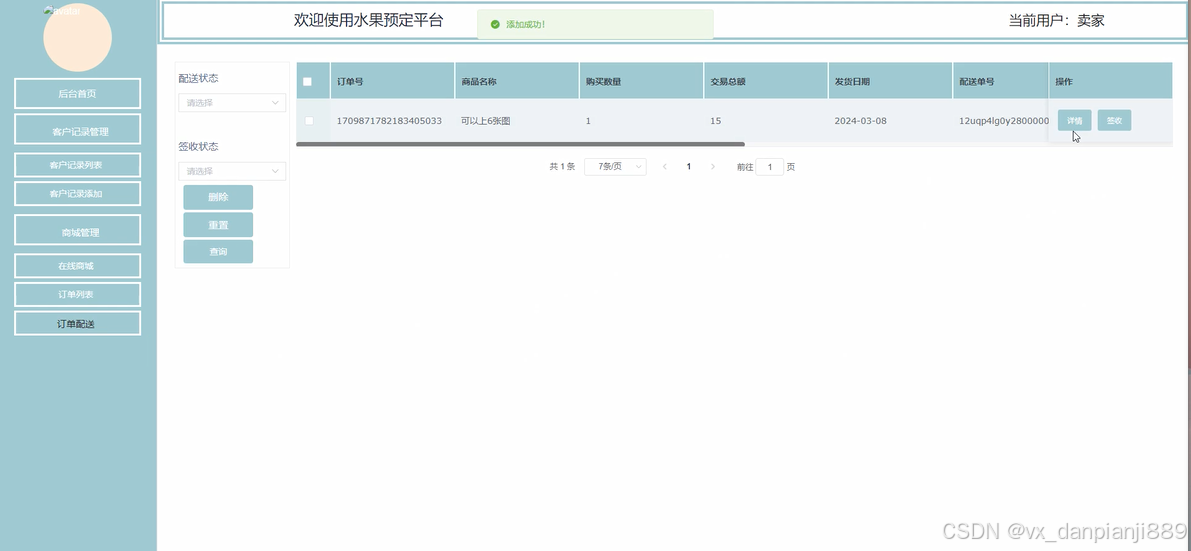Click the green success check icon
This screenshot has height=551, width=1191.
[x=495, y=24]
